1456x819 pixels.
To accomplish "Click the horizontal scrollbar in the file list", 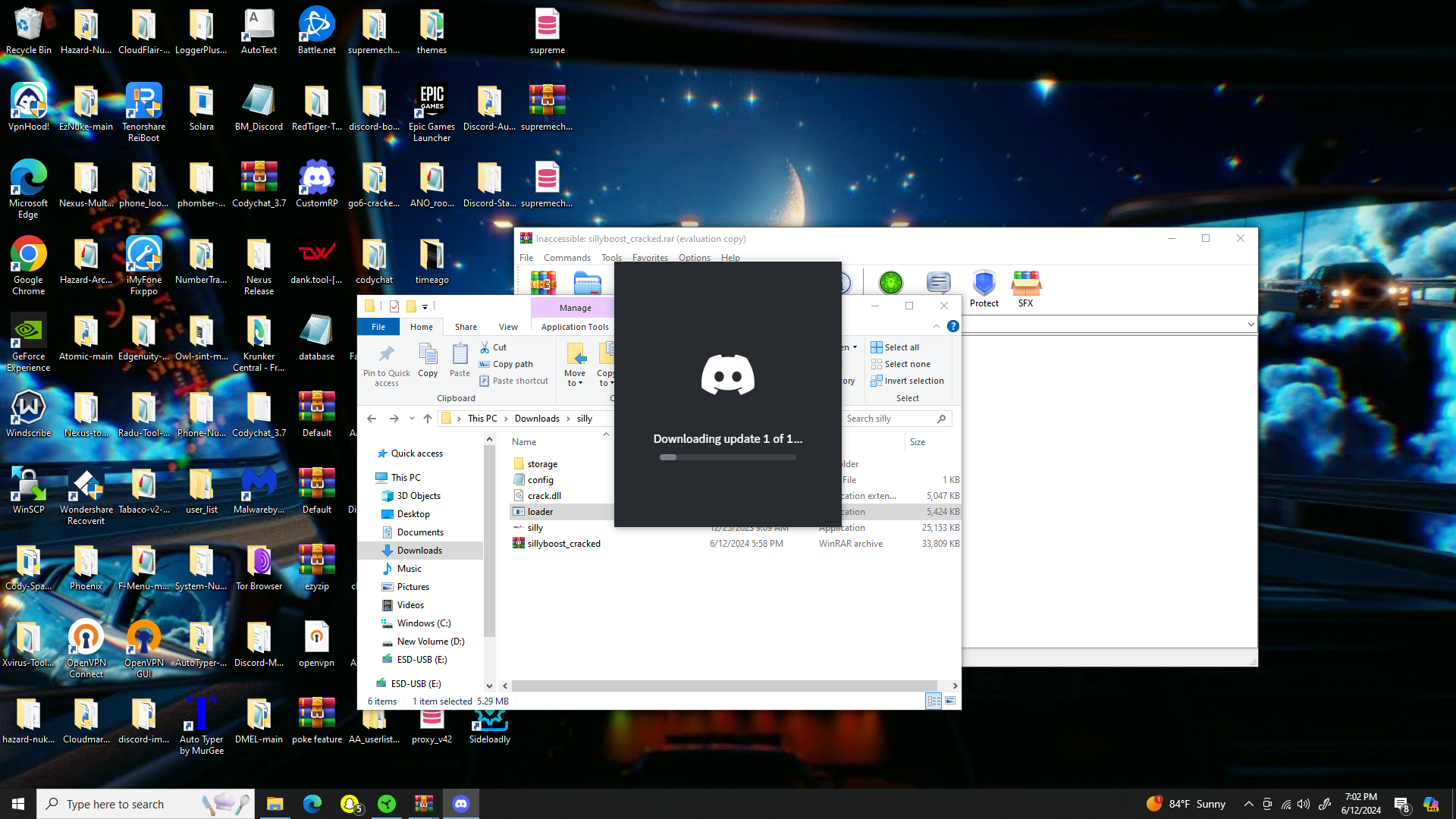I will coord(723,686).
